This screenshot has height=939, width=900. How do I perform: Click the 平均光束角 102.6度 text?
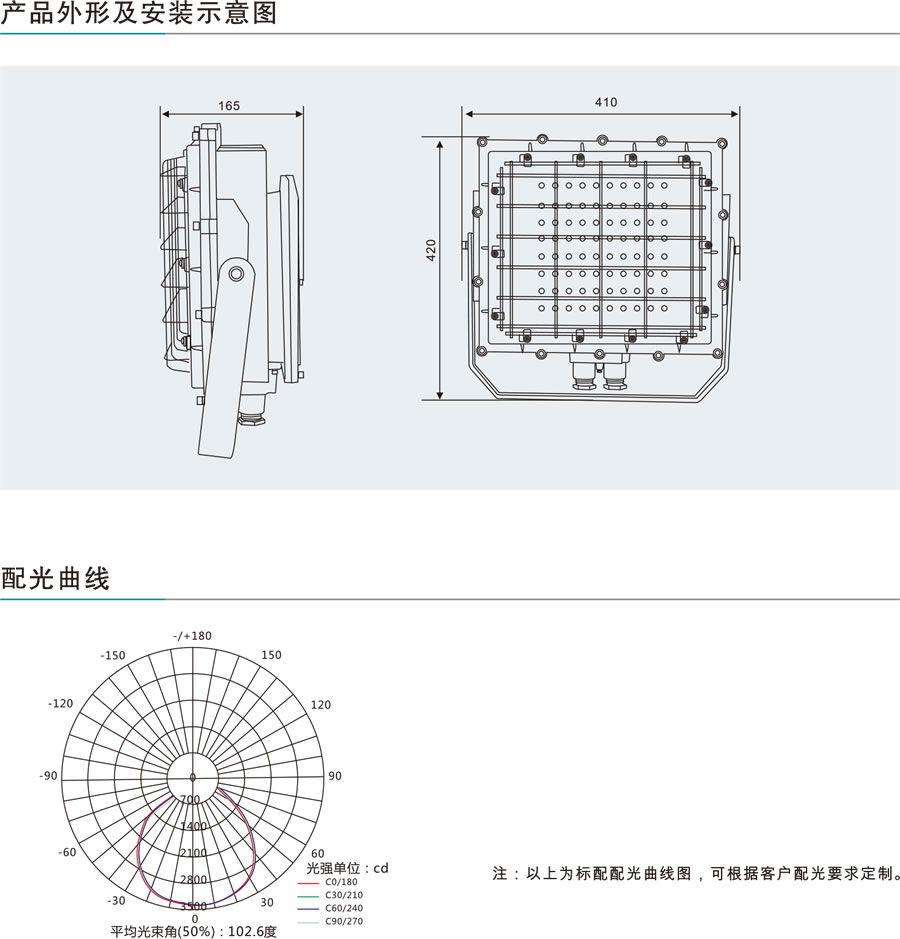click(193, 931)
